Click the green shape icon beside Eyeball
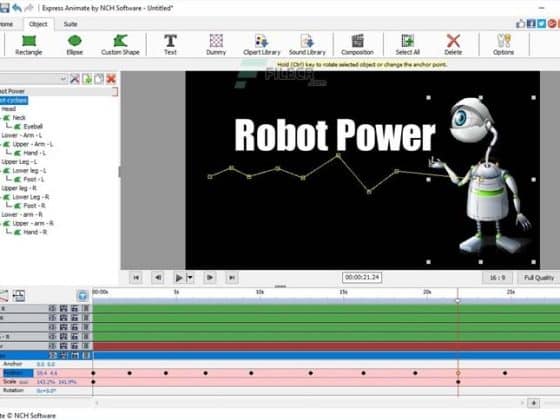560x420 pixels. pos(17,126)
